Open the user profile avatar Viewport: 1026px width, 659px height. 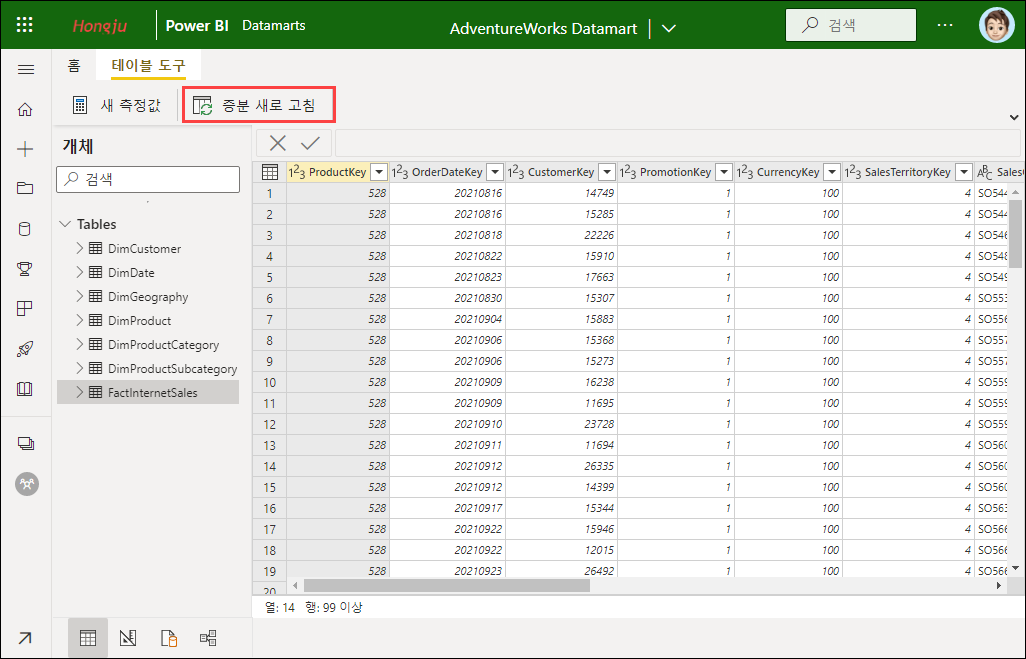pyautogui.click(x=996, y=26)
